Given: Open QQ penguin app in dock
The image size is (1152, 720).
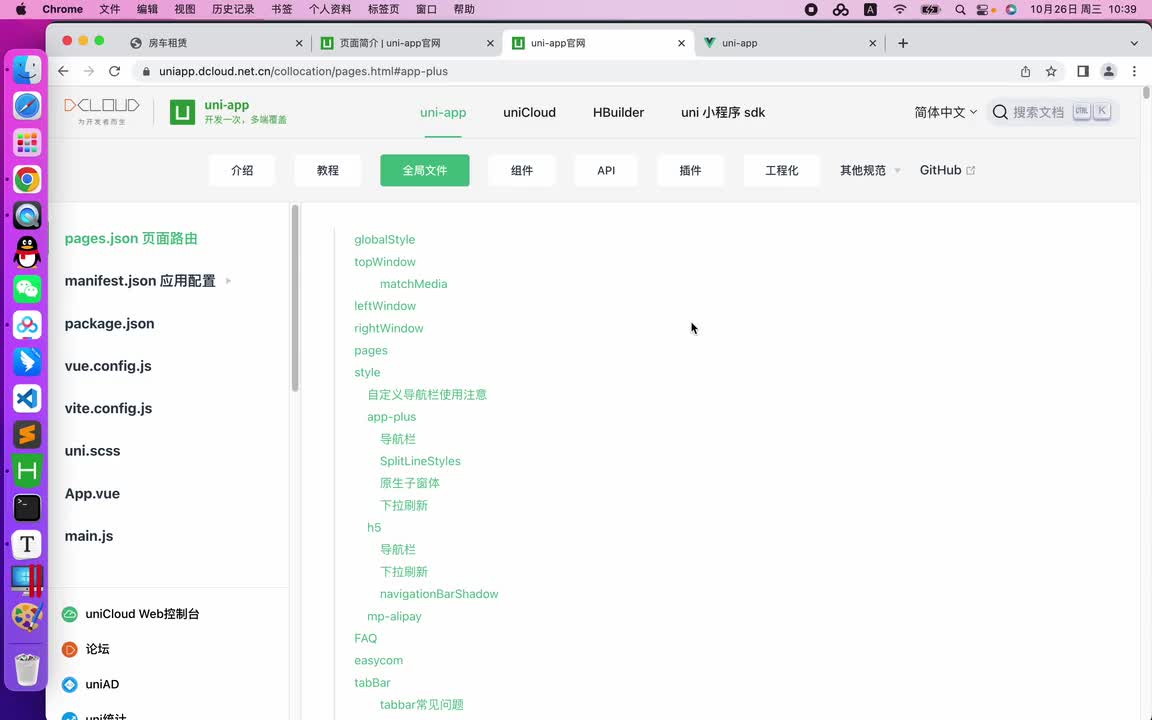Looking at the screenshot, I should point(27,252).
